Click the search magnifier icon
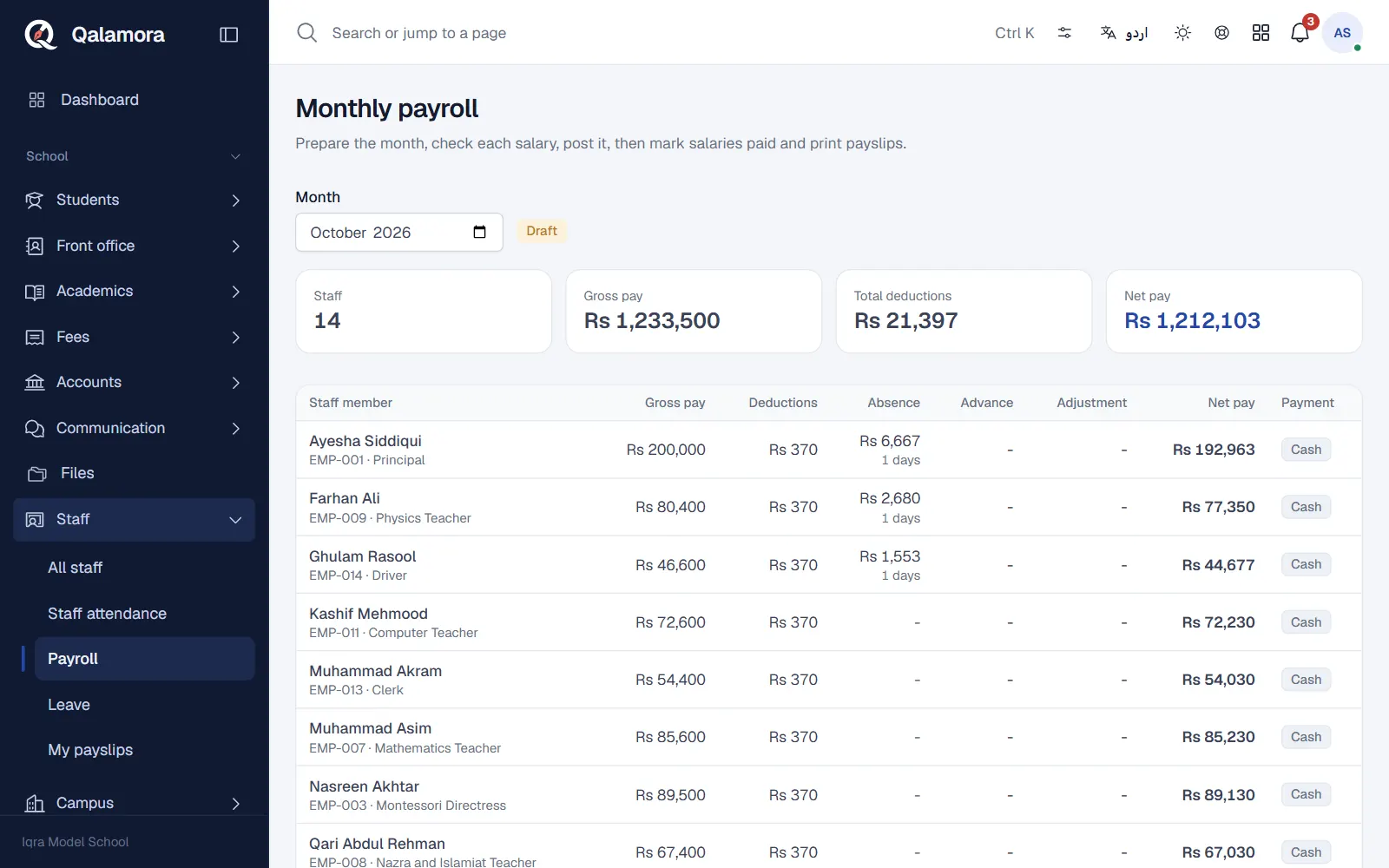Screen dimensions: 1389x868 307,33
